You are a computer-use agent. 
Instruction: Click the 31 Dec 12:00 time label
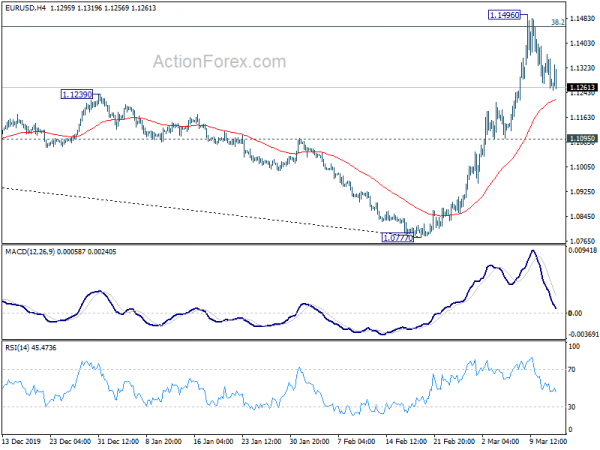[118, 441]
